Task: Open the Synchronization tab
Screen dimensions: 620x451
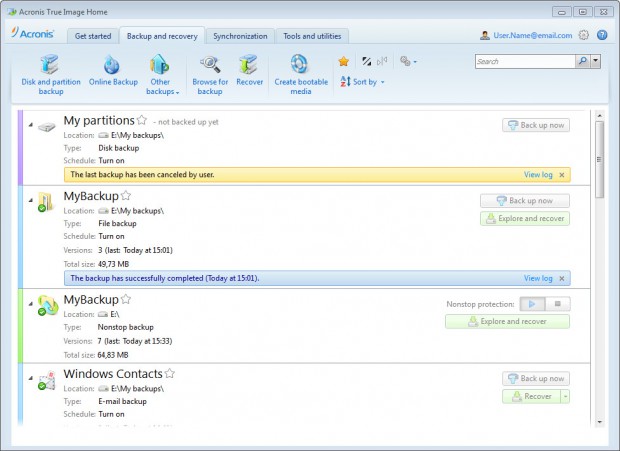Action: pos(240,36)
